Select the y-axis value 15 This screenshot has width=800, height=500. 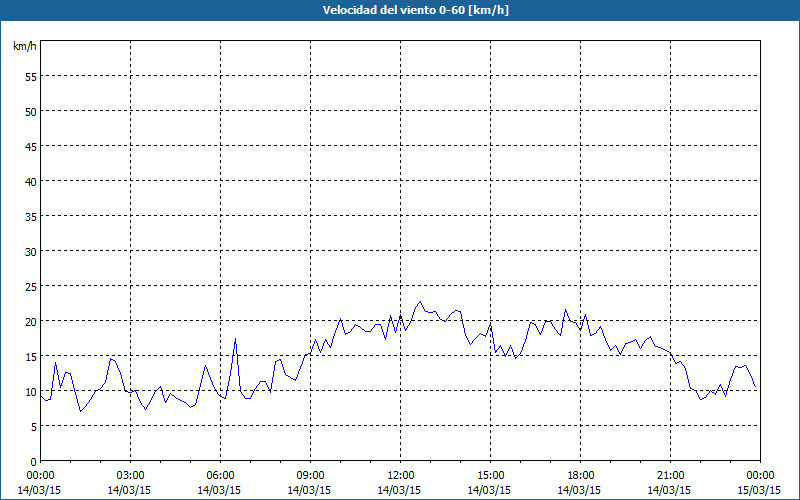[x=31, y=357]
